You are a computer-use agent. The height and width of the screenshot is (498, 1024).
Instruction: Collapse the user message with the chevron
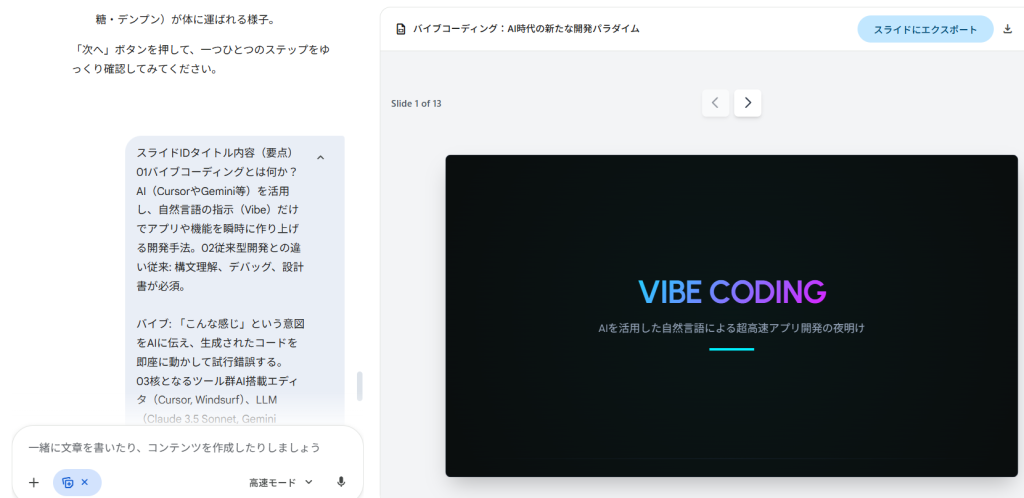pos(320,157)
